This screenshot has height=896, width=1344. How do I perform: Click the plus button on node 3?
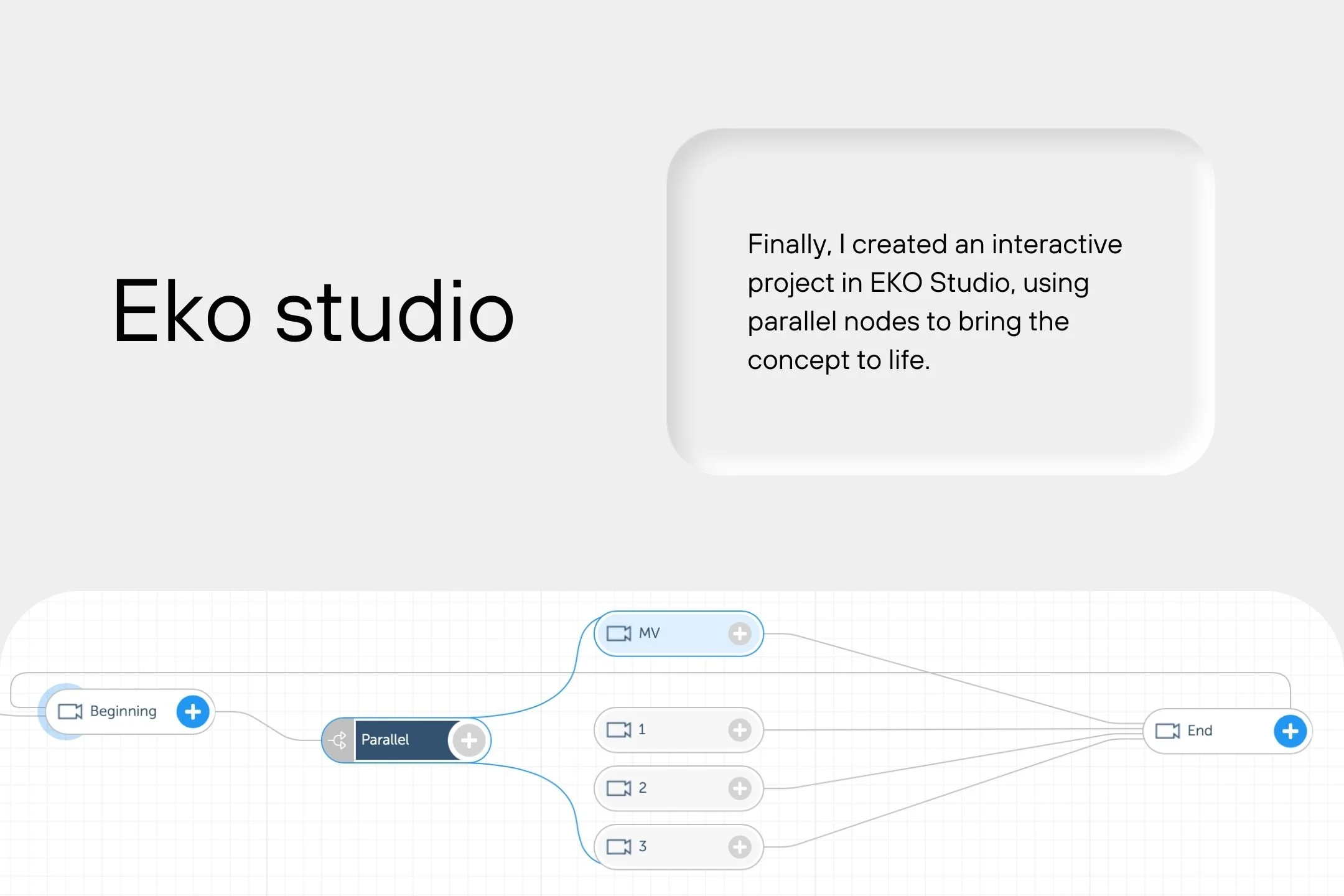coord(739,847)
